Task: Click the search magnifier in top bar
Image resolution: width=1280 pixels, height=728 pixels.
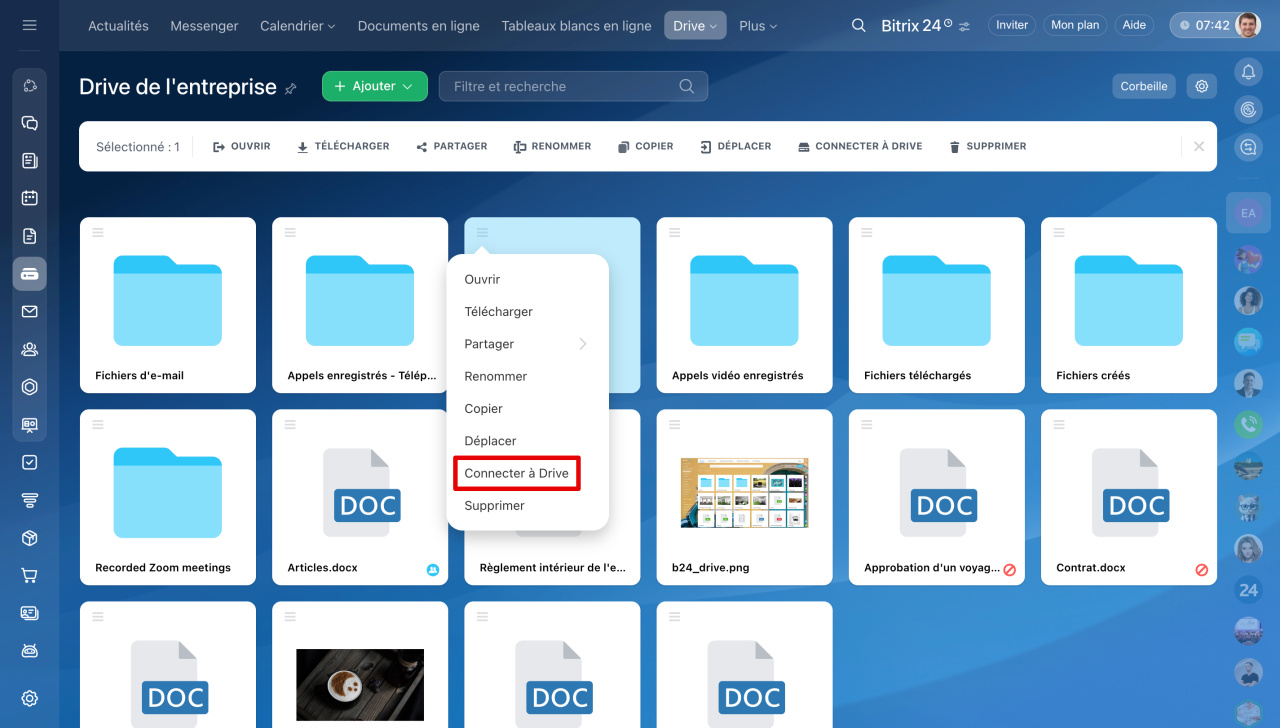Action: 858,26
